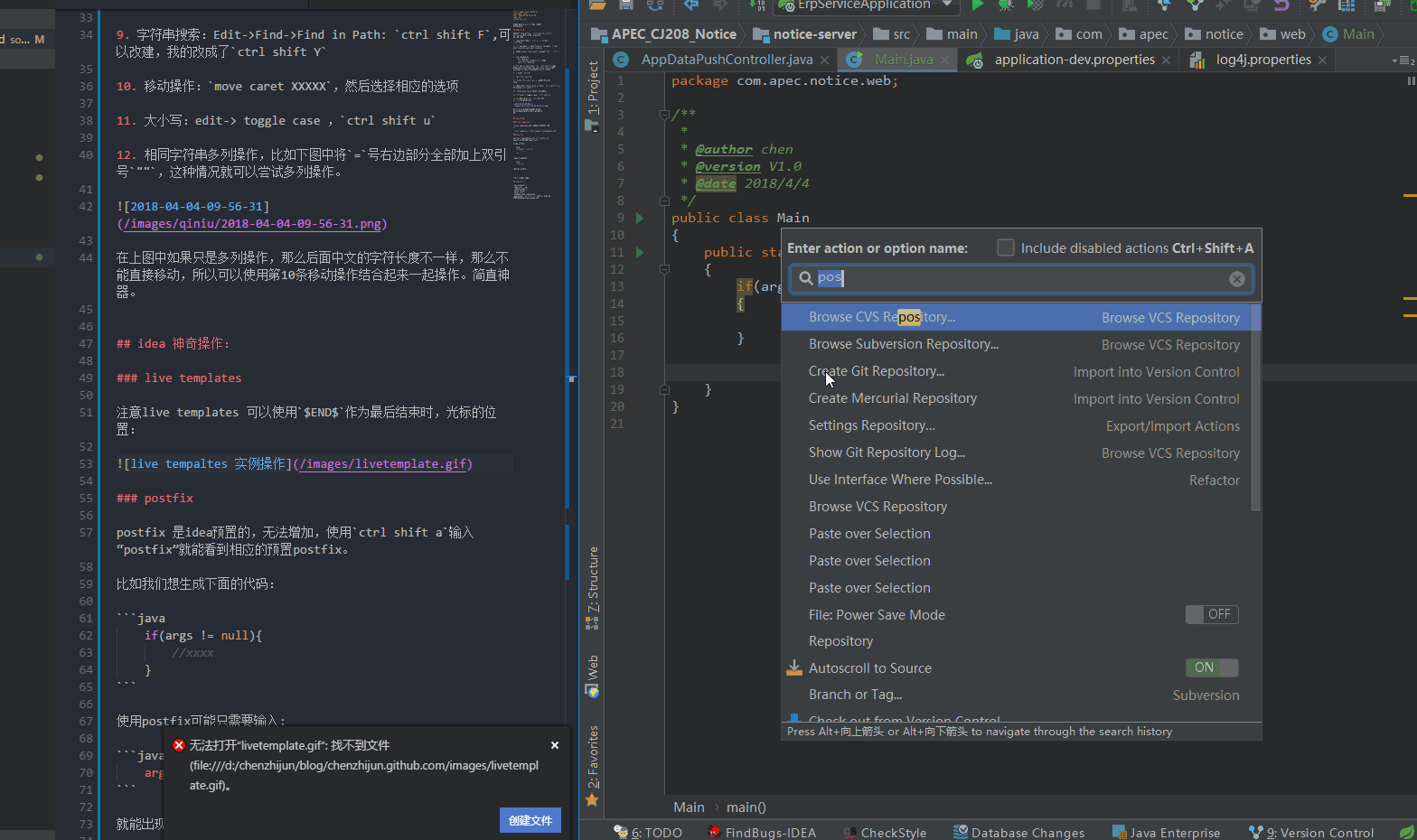The image size is (1417, 840).
Task: Click the markdown editor minimap
Action: (538, 104)
